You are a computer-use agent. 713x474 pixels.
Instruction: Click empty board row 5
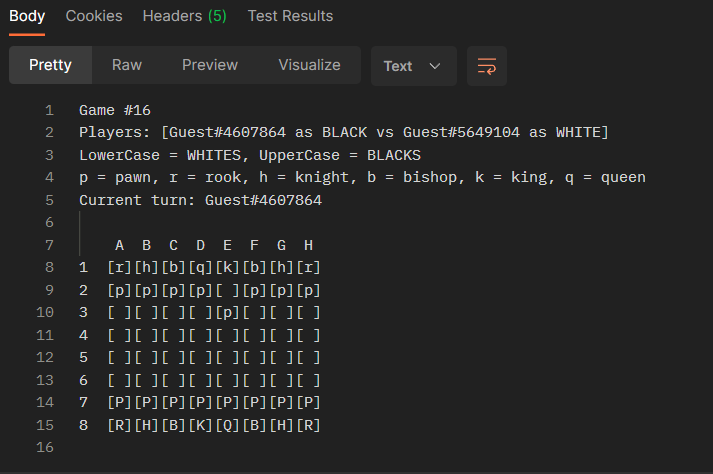pos(200,358)
